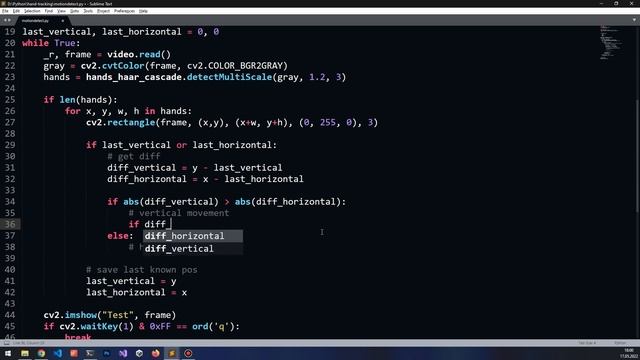Choose diff_vertical autocomplete suggestion
This screenshot has height=360, width=640.
193,249
